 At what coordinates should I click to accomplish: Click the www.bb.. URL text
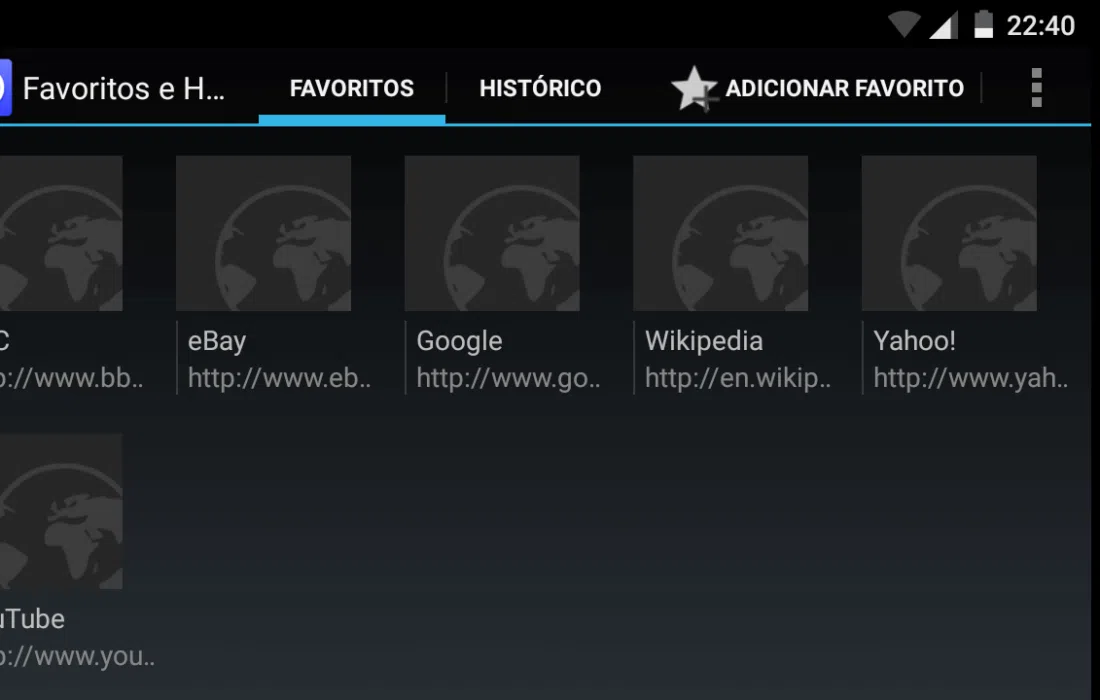(71, 379)
